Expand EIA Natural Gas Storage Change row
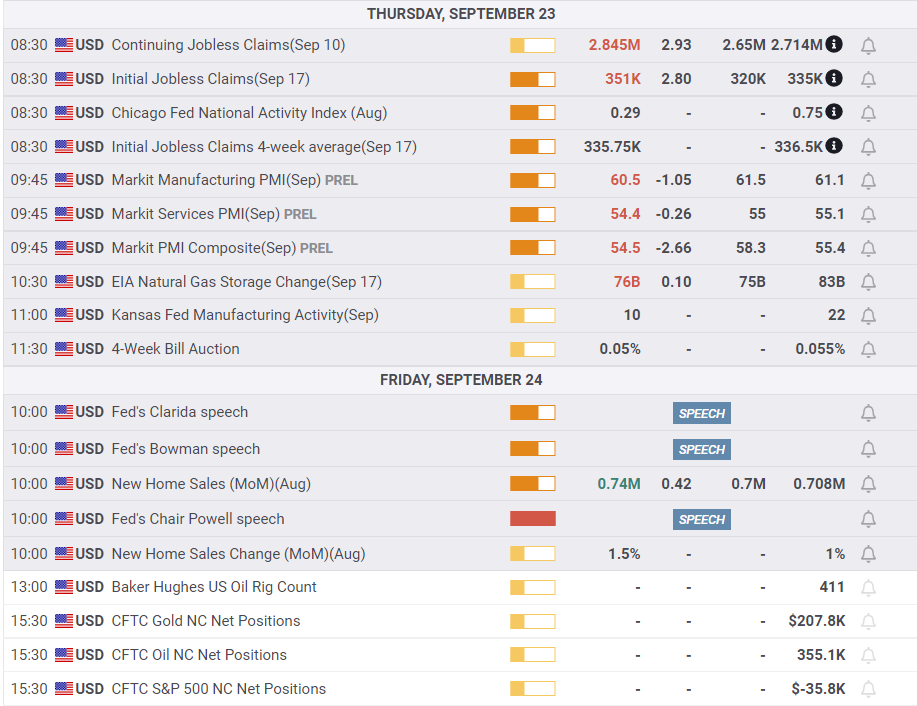The image size is (917, 706). (460, 282)
